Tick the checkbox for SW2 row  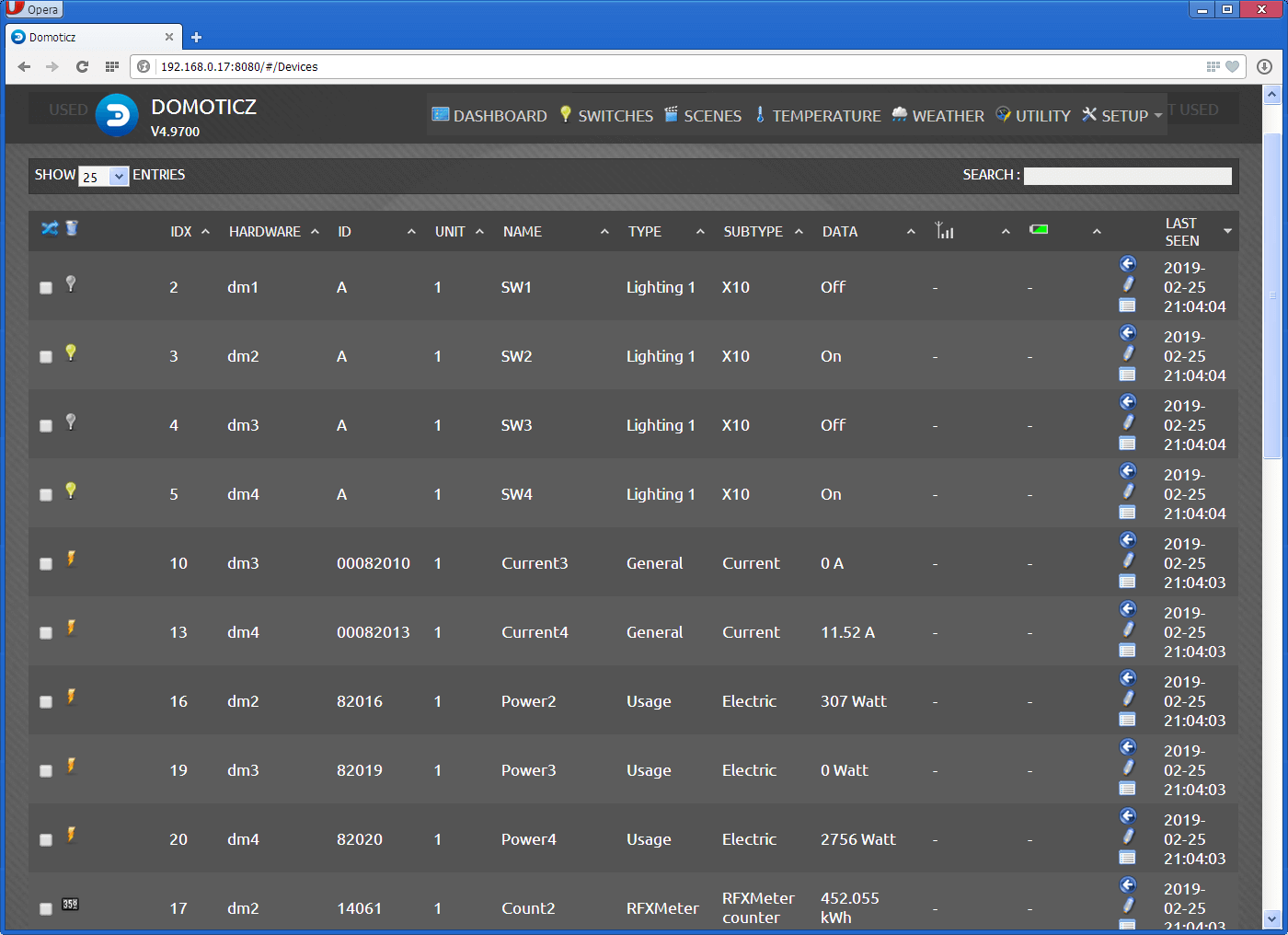pyautogui.click(x=46, y=357)
